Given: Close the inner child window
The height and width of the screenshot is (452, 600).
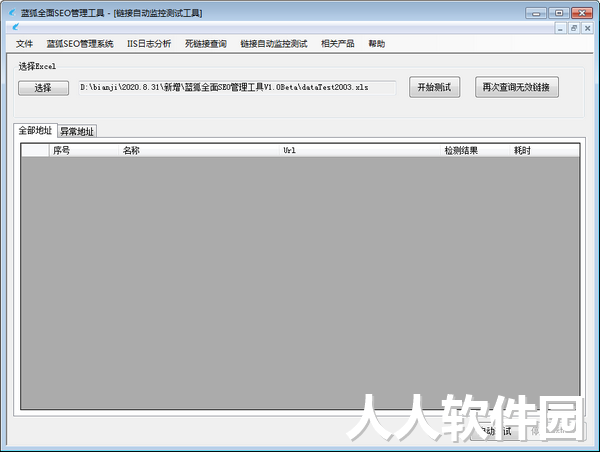Looking at the screenshot, I should [x=587, y=28].
